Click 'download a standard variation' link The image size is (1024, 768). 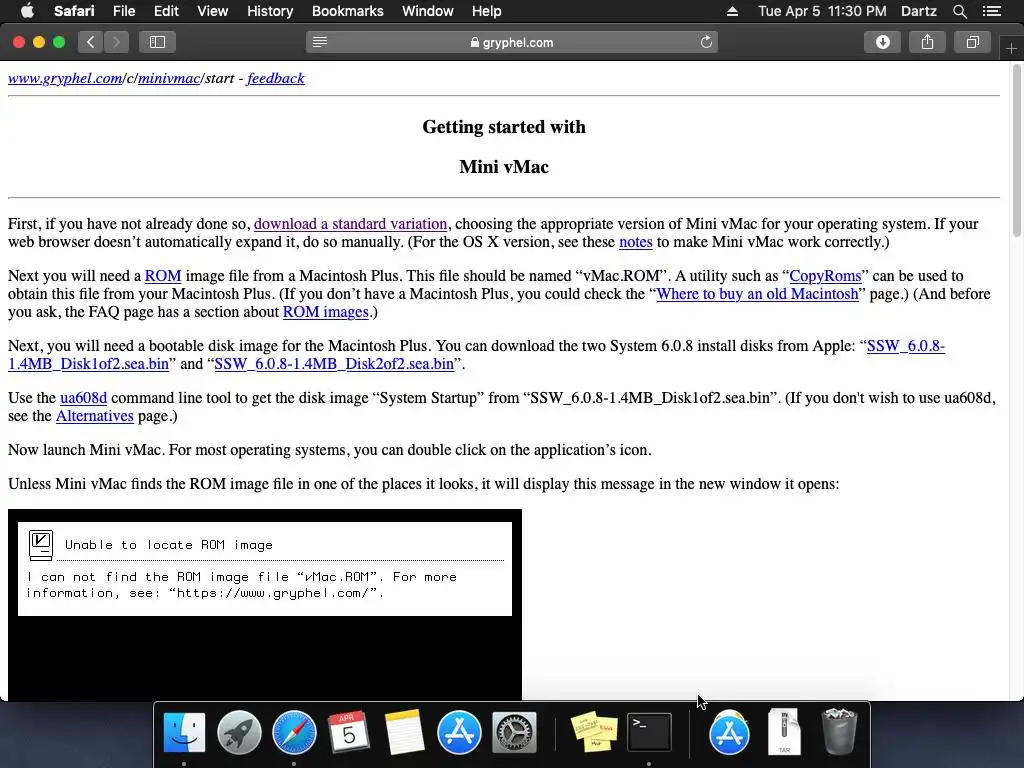350,224
